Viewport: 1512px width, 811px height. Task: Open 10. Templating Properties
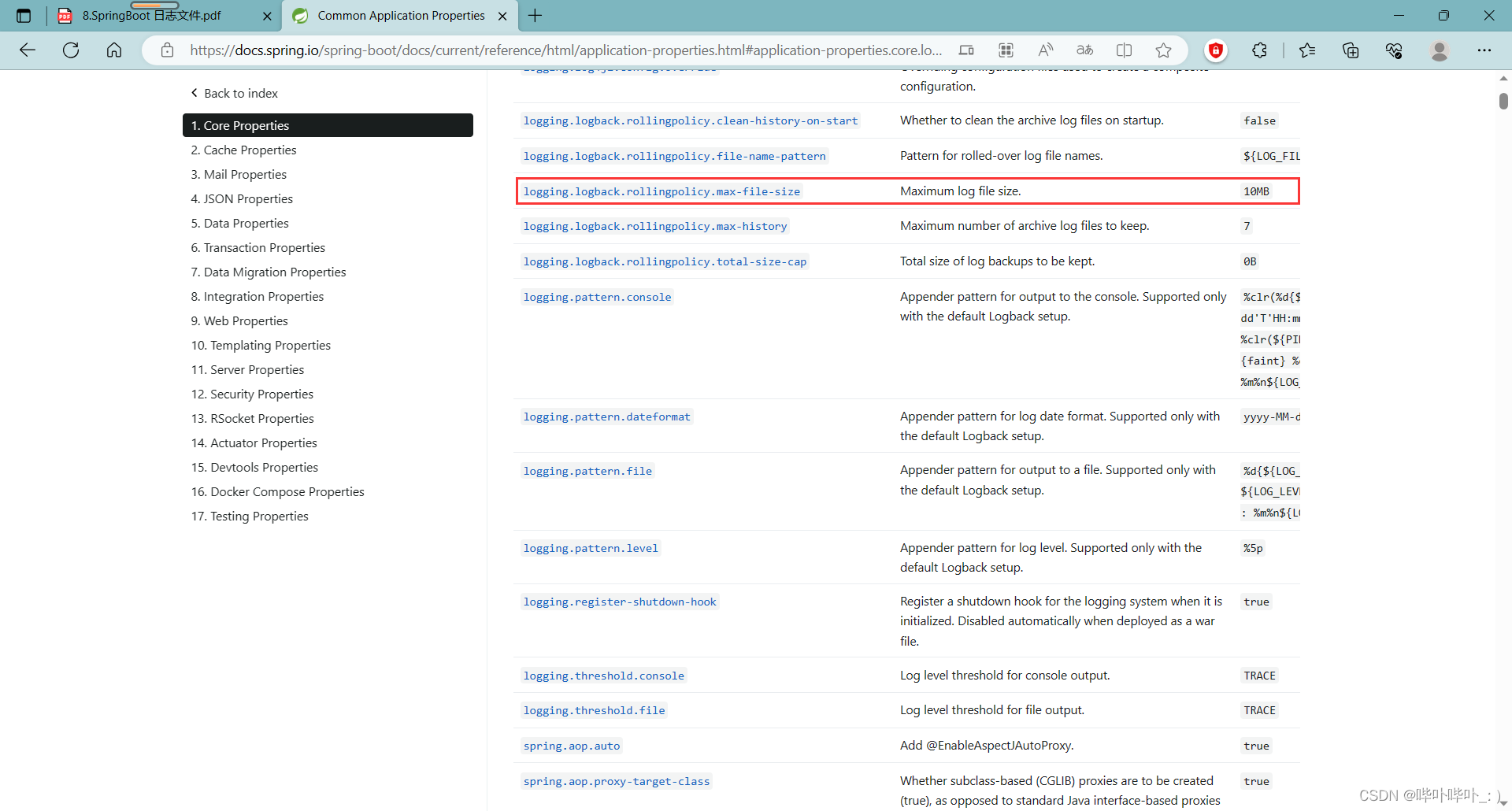(x=261, y=345)
